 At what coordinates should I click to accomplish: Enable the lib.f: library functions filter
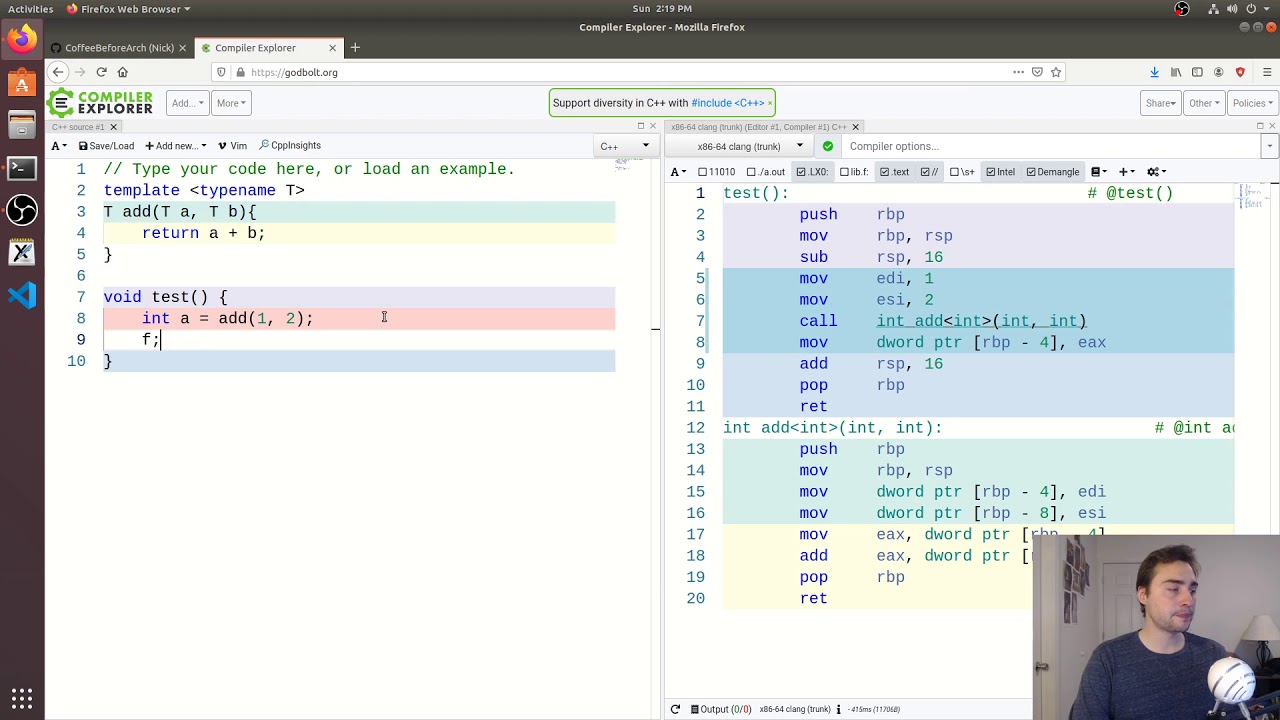click(854, 172)
